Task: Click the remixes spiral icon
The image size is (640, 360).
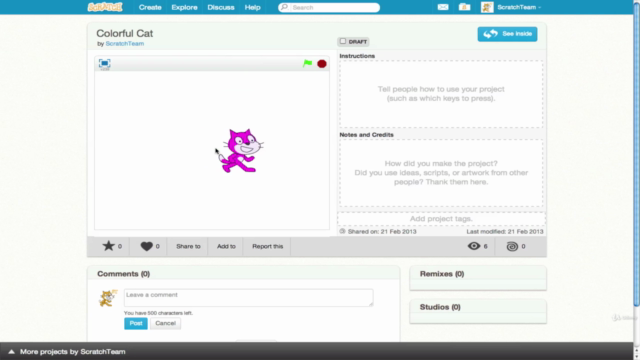Action: tap(512, 246)
